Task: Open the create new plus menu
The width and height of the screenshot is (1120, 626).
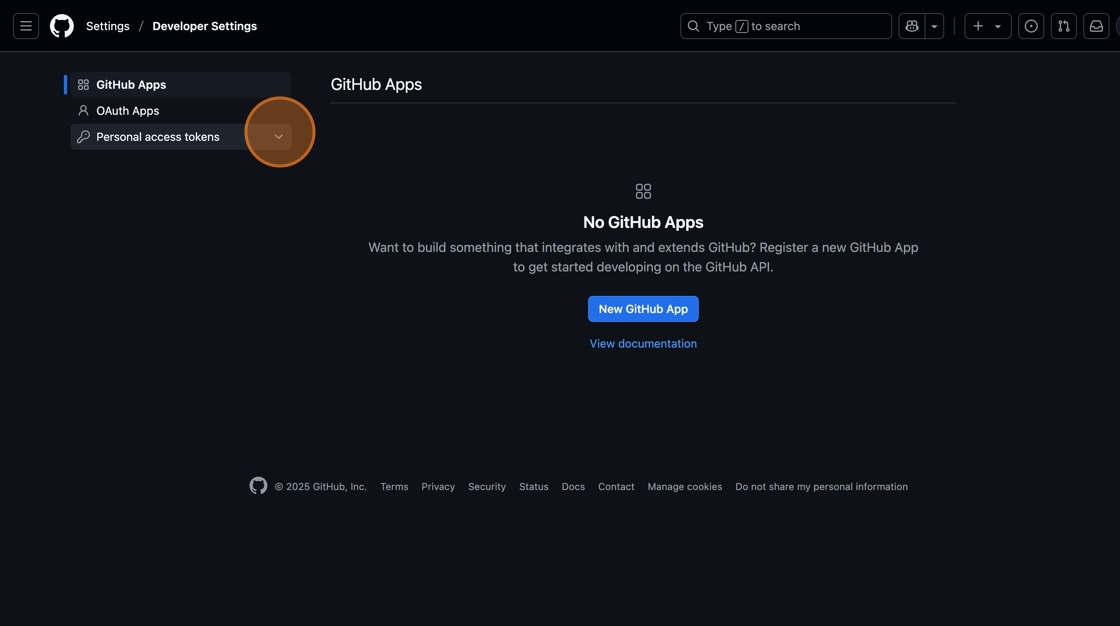Action: 987,26
